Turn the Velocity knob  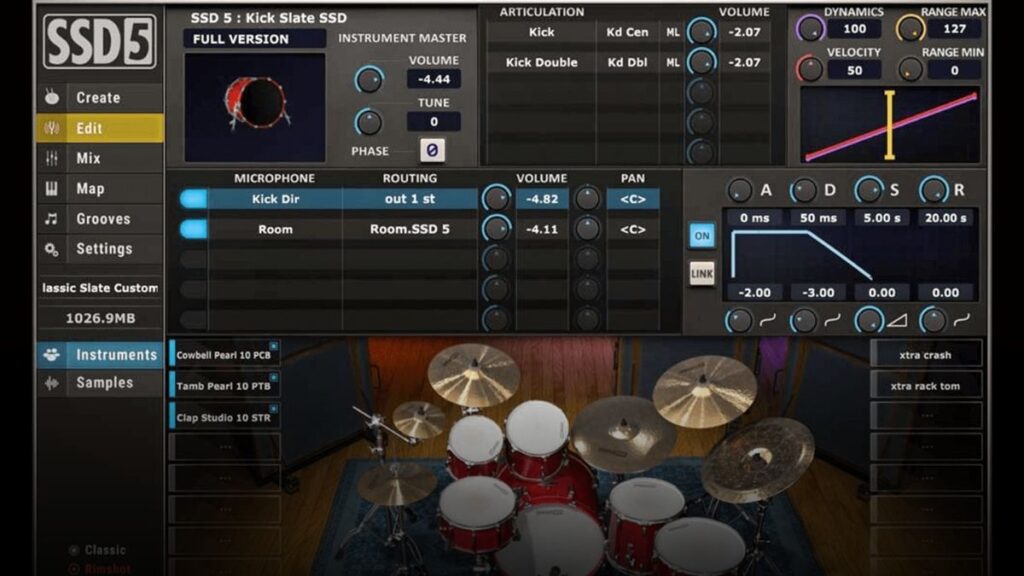pyautogui.click(x=810, y=69)
